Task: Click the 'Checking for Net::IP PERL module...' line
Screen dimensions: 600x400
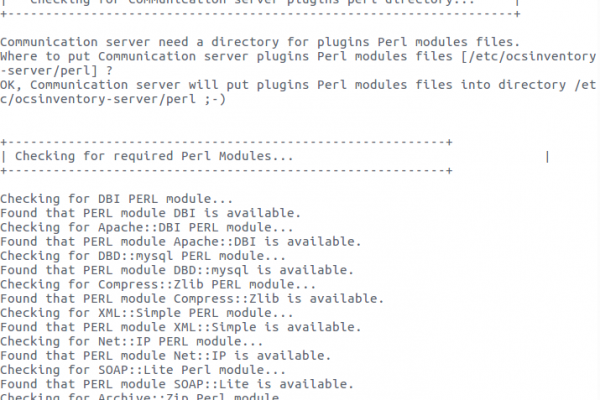Action: click(x=131, y=341)
